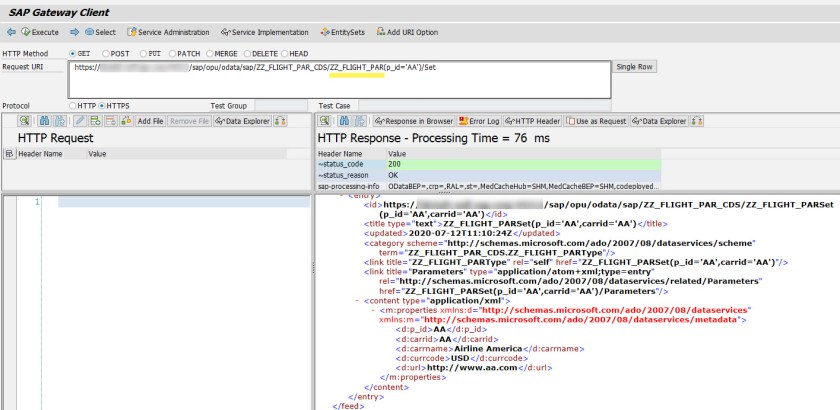Click the pencil edit icon in HTTP Request toolbar
The width and height of the screenshot is (840, 410).
click(80, 121)
